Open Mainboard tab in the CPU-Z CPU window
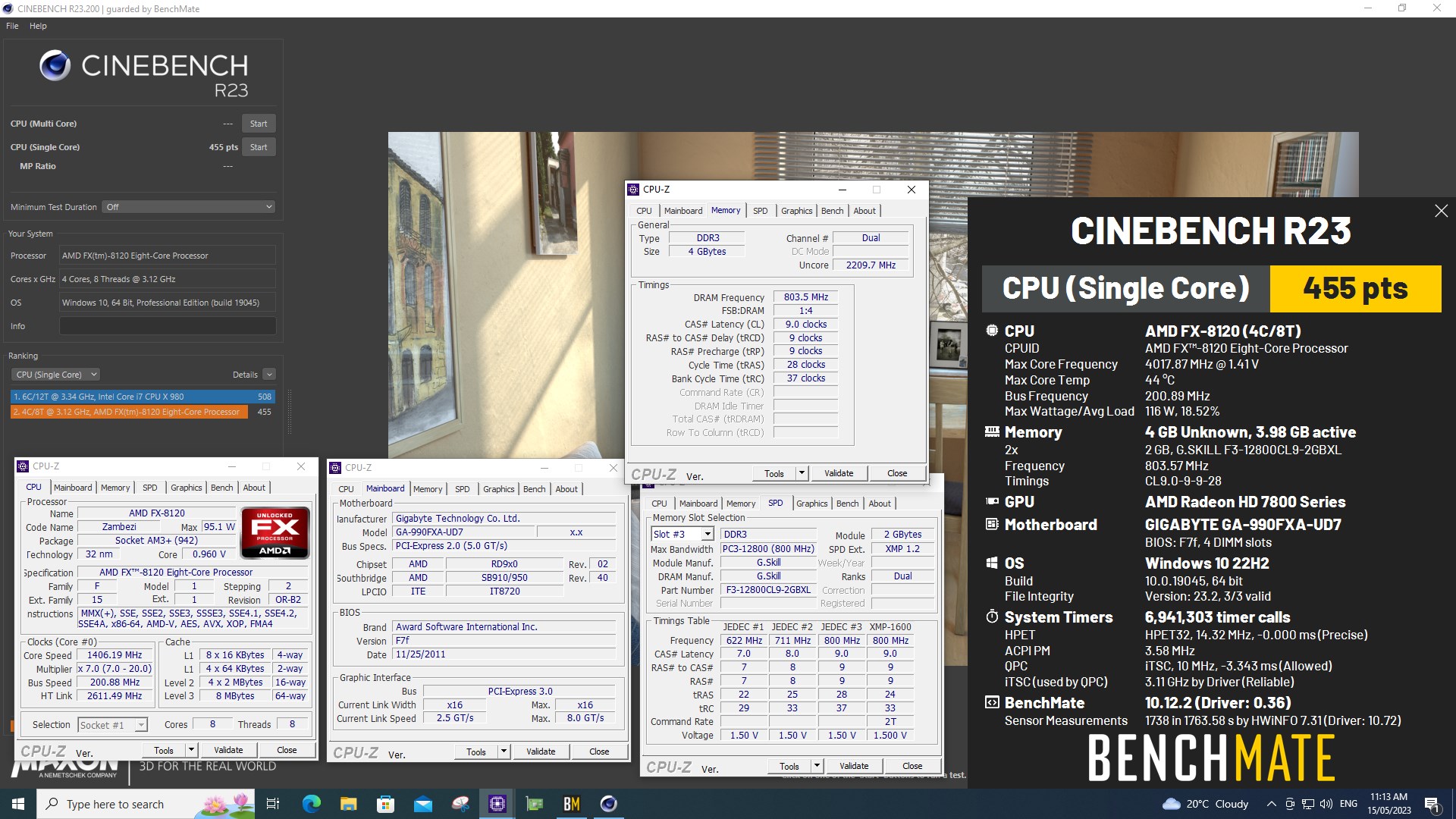The width and height of the screenshot is (1456, 819). (x=73, y=488)
